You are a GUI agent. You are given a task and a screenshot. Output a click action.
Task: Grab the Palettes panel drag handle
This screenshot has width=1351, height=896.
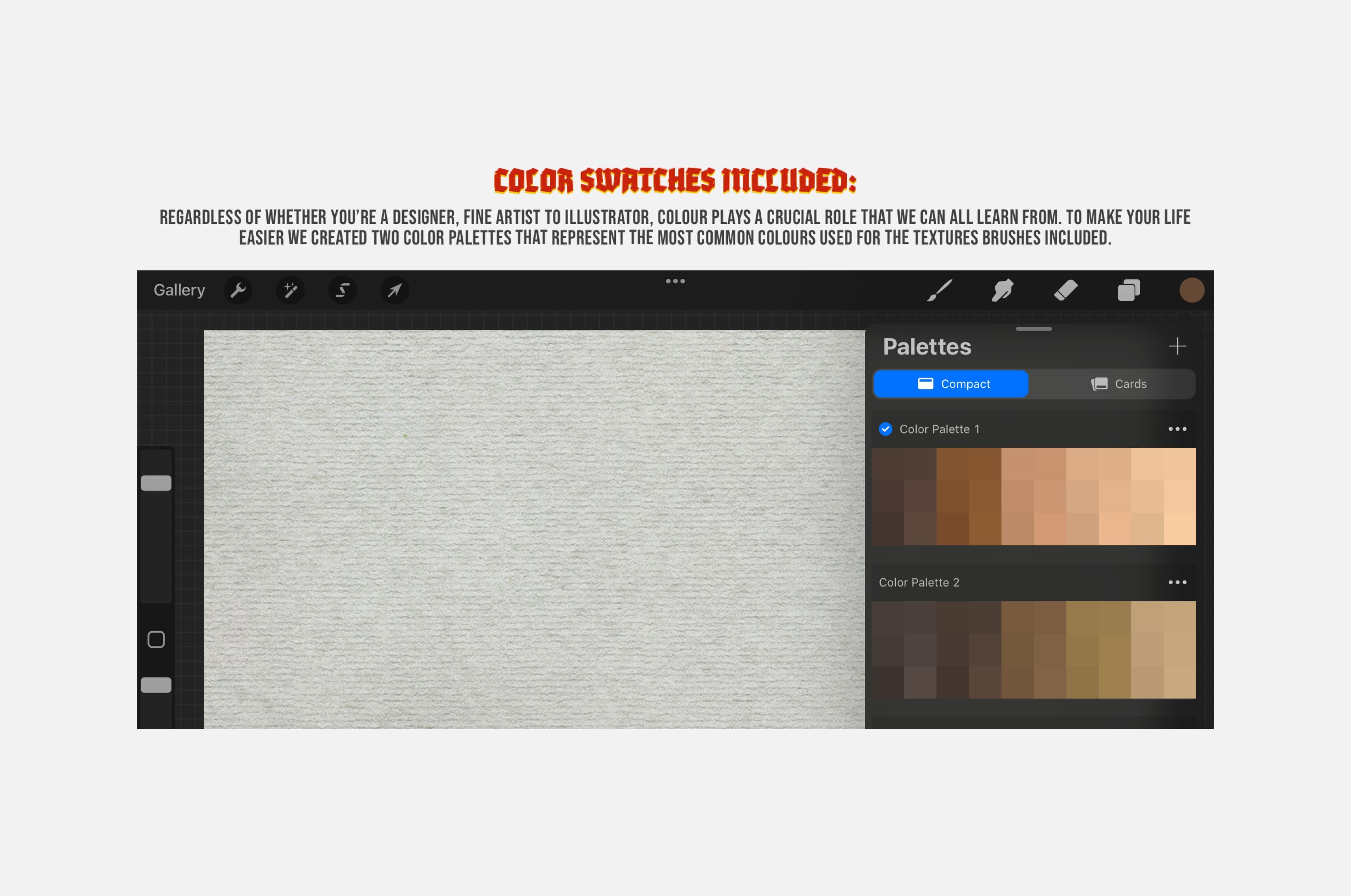pyautogui.click(x=1034, y=328)
